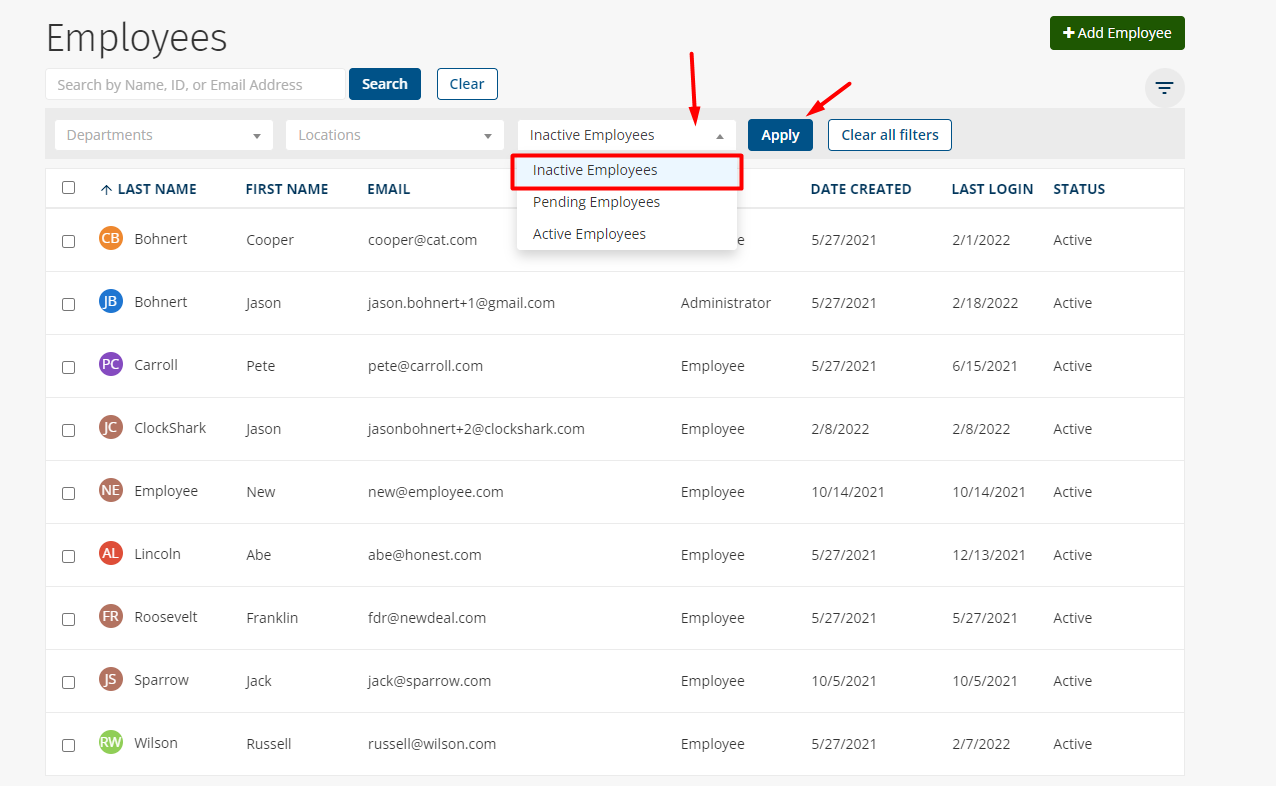This screenshot has width=1276, height=786.
Task: Click the email new@employee.com
Action: (x=435, y=492)
